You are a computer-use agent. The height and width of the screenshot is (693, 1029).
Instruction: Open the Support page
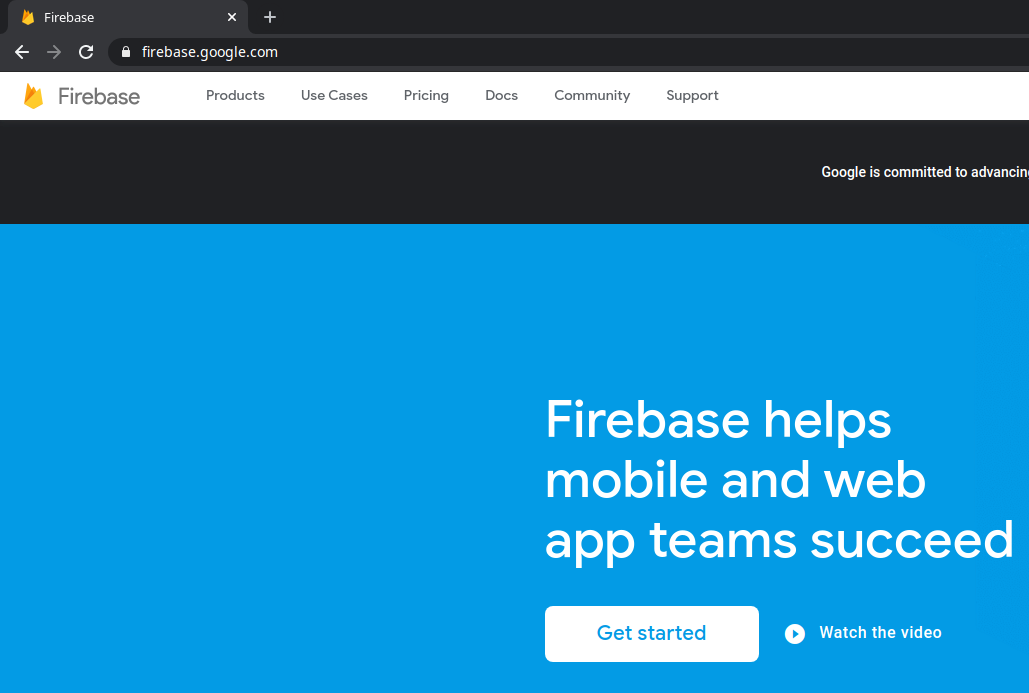click(692, 96)
